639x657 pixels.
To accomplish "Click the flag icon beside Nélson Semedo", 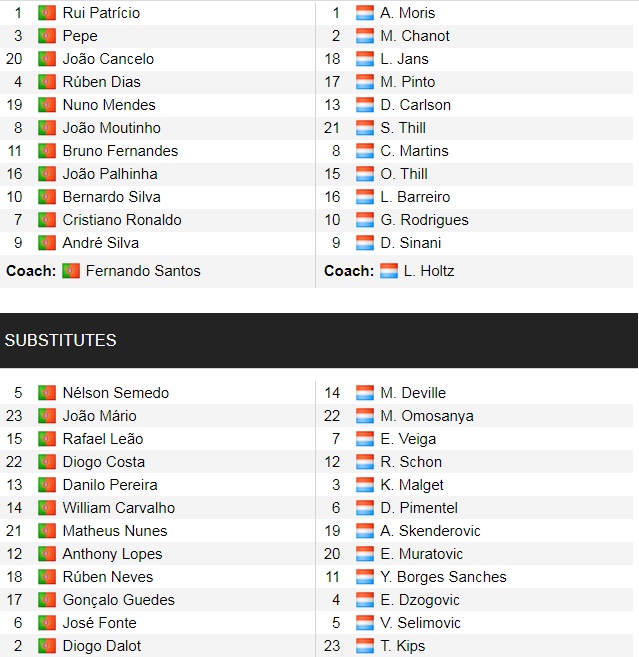I will click(x=47, y=393).
